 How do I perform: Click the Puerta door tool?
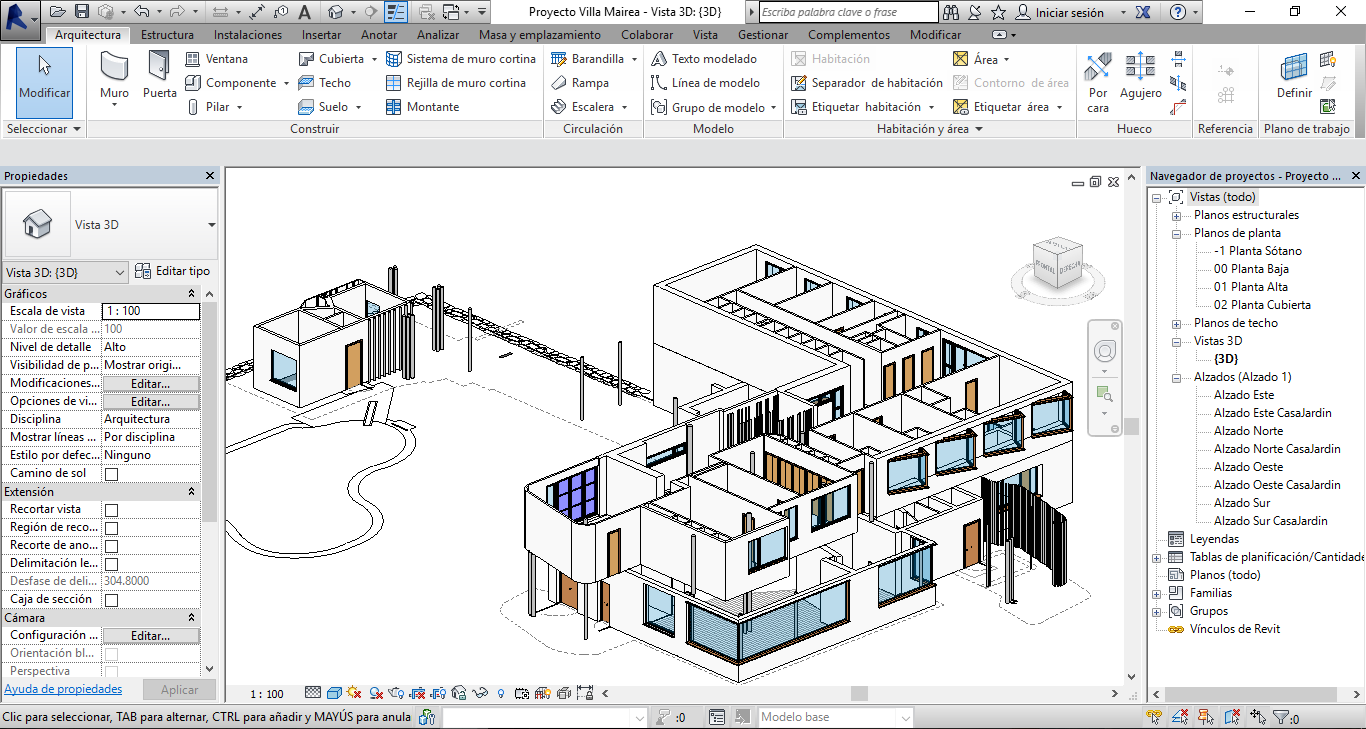[x=159, y=76]
